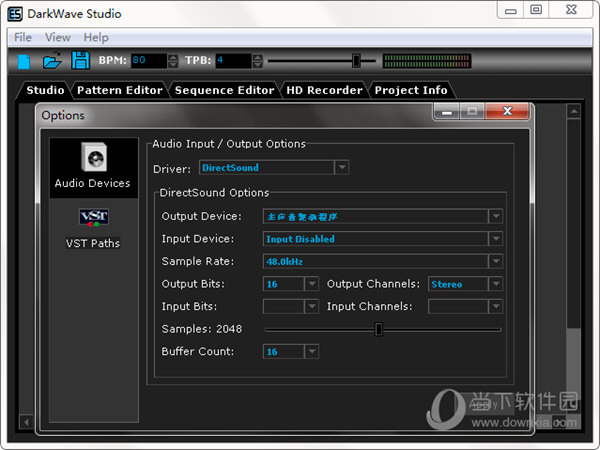600x450 pixels.
Task: Select the Audio Devices options category
Action: tap(94, 168)
